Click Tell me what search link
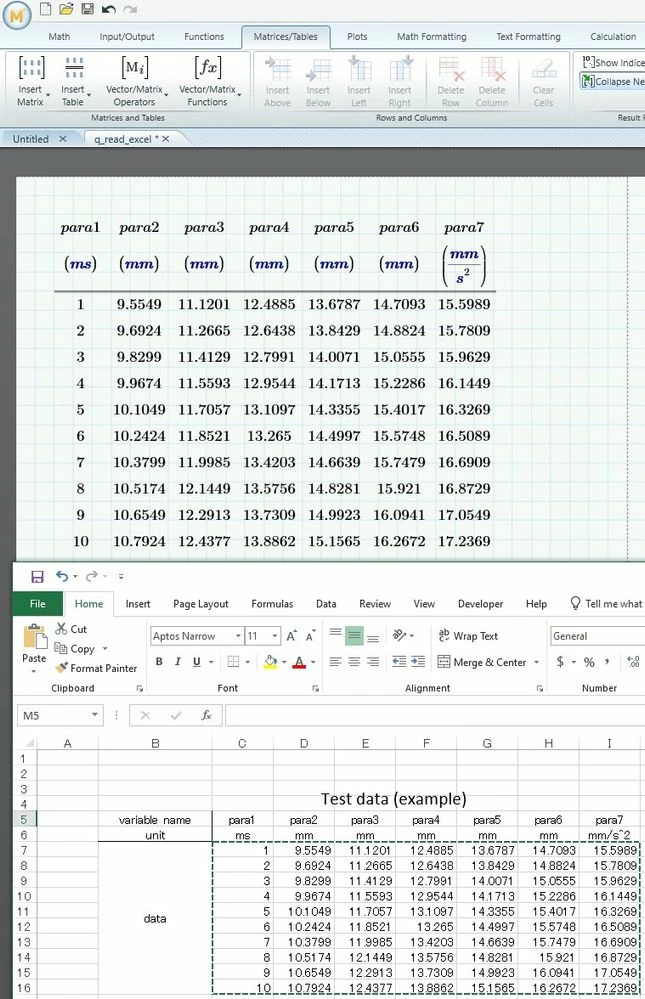 click(x=606, y=603)
